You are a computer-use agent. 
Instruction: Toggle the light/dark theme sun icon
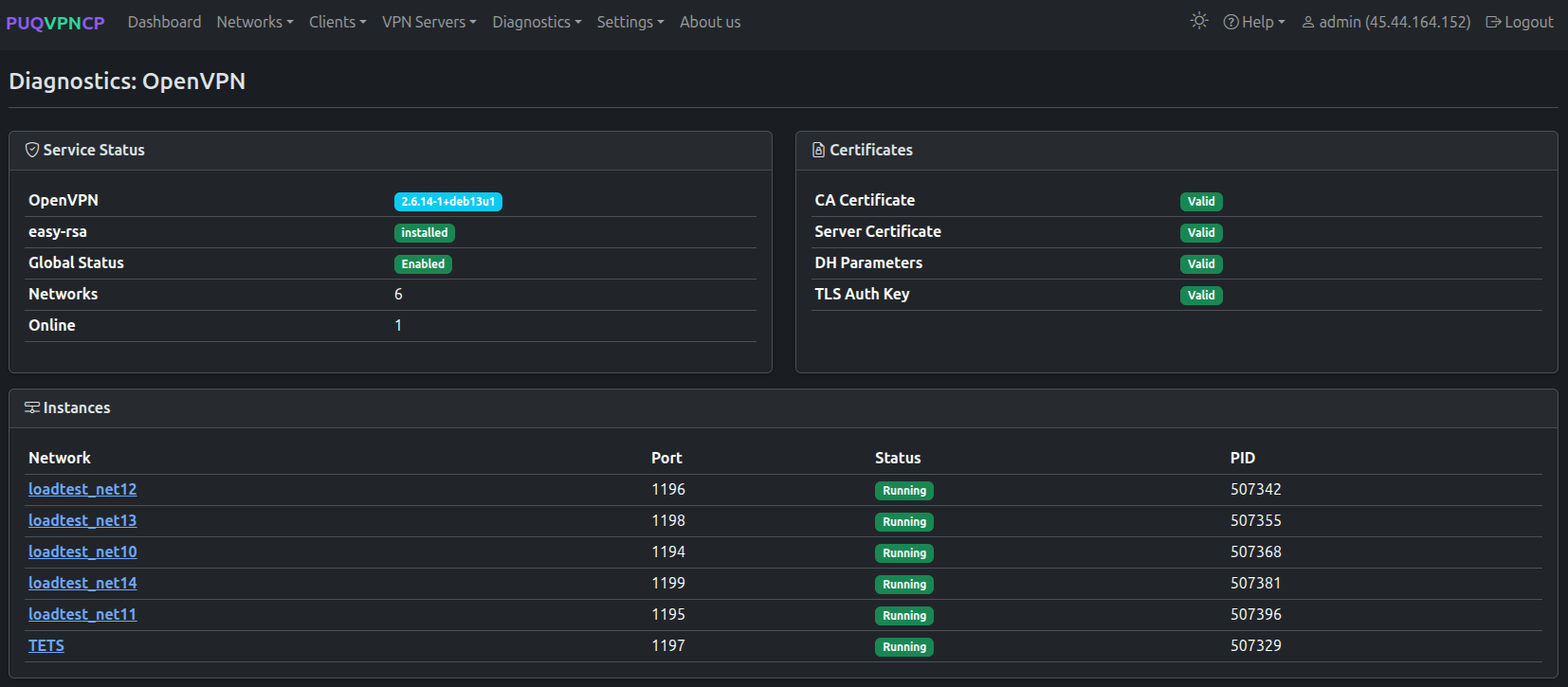[x=1199, y=21]
